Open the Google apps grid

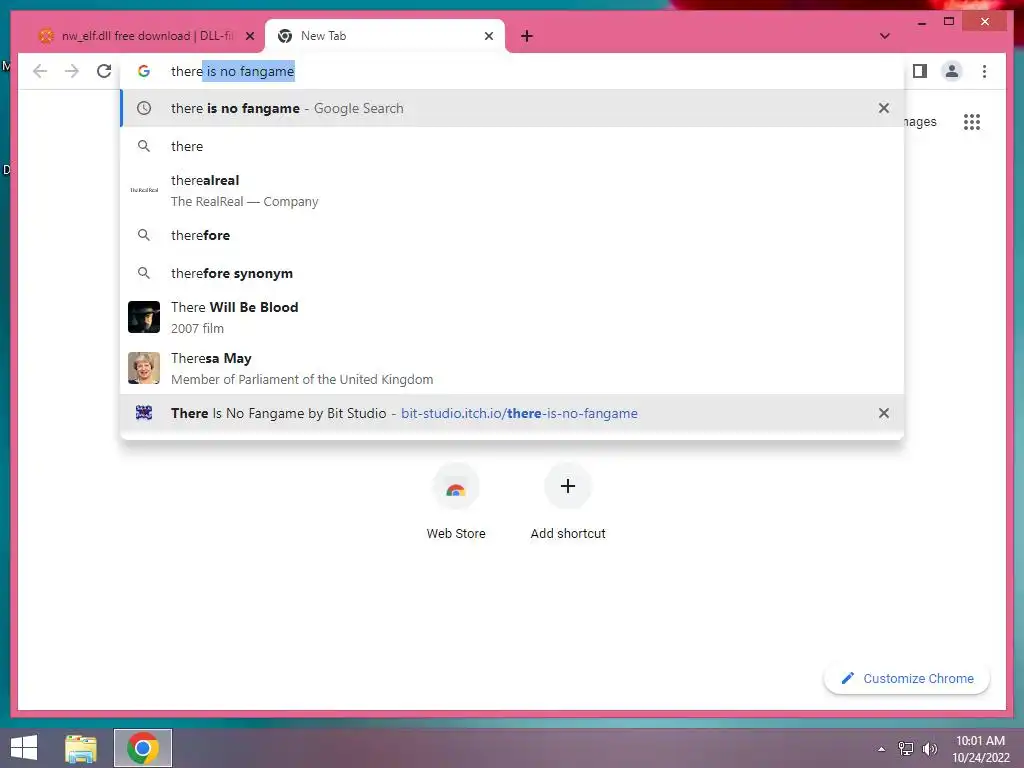coord(972,122)
